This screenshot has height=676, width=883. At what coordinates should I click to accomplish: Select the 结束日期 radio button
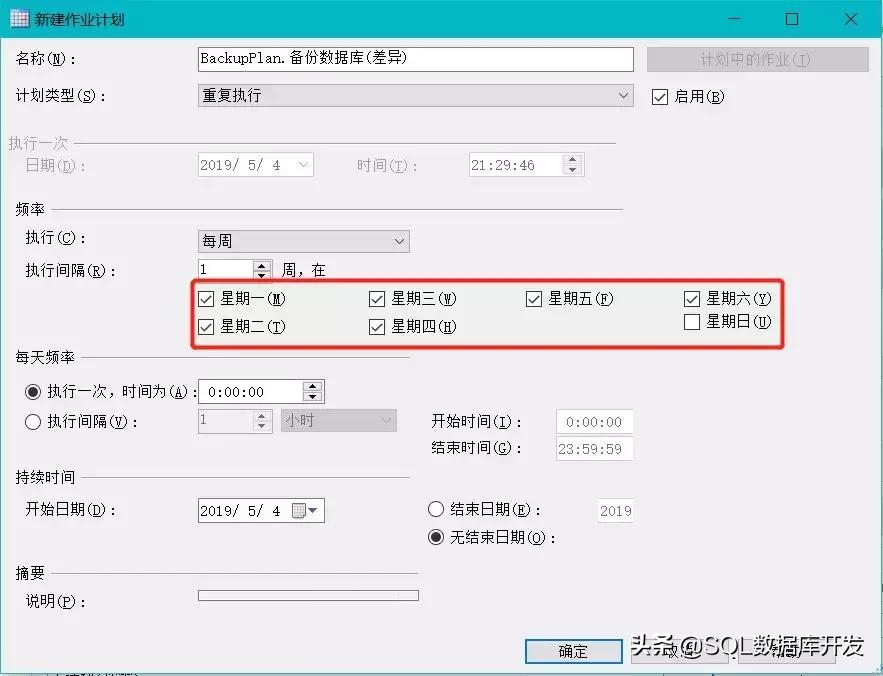pyautogui.click(x=436, y=510)
